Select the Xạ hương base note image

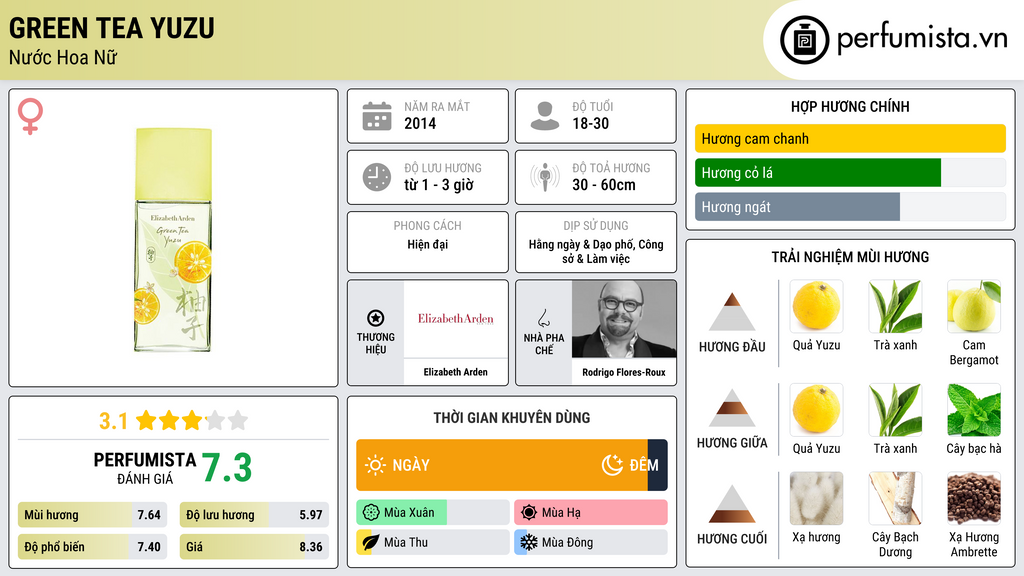click(816, 498)
